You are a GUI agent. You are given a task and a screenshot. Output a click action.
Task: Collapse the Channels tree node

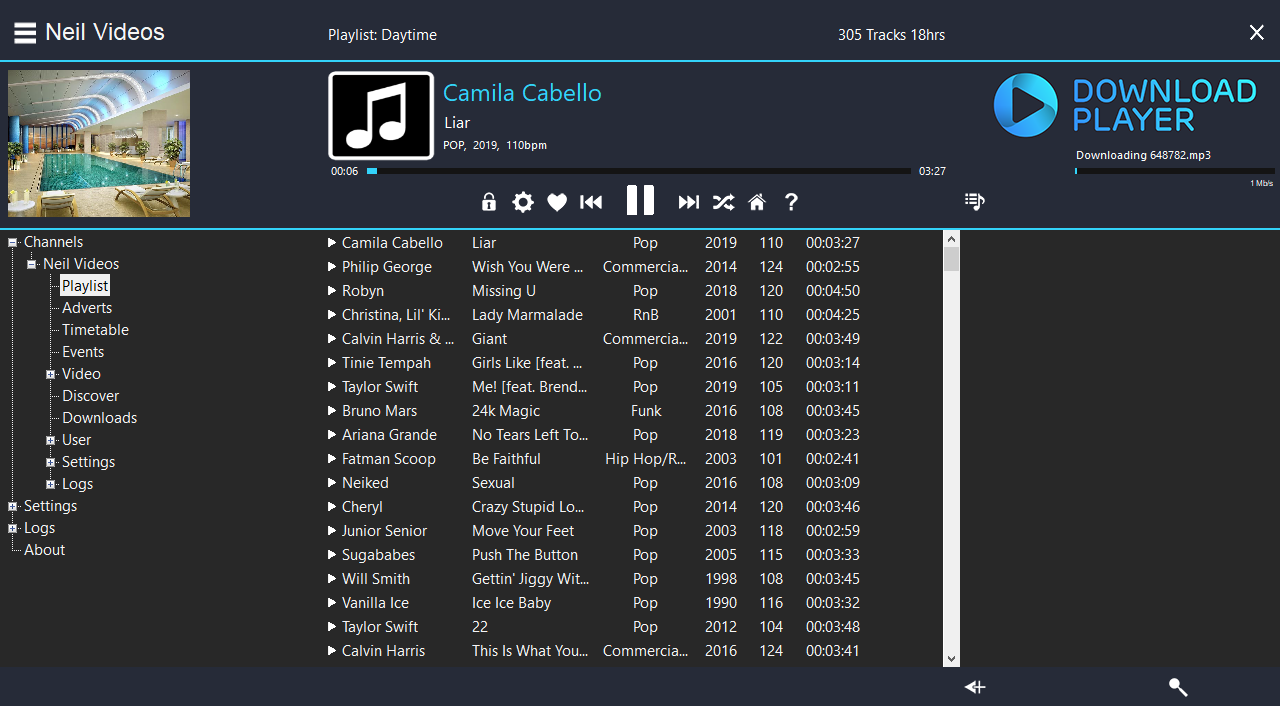tap(13, 242)
